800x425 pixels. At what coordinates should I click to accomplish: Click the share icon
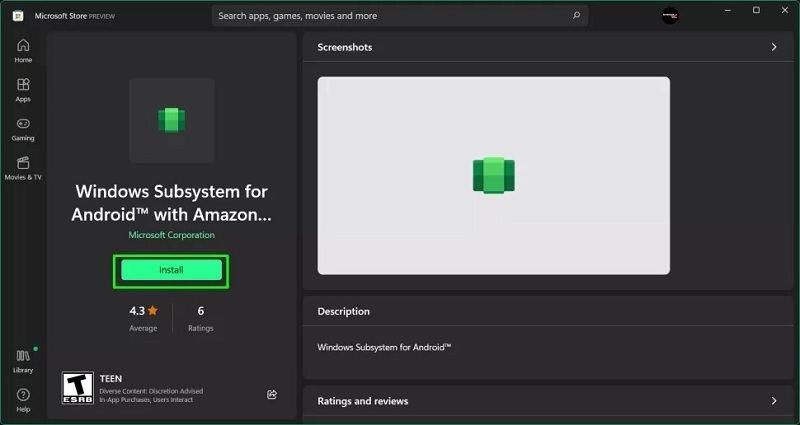point(272,394)
